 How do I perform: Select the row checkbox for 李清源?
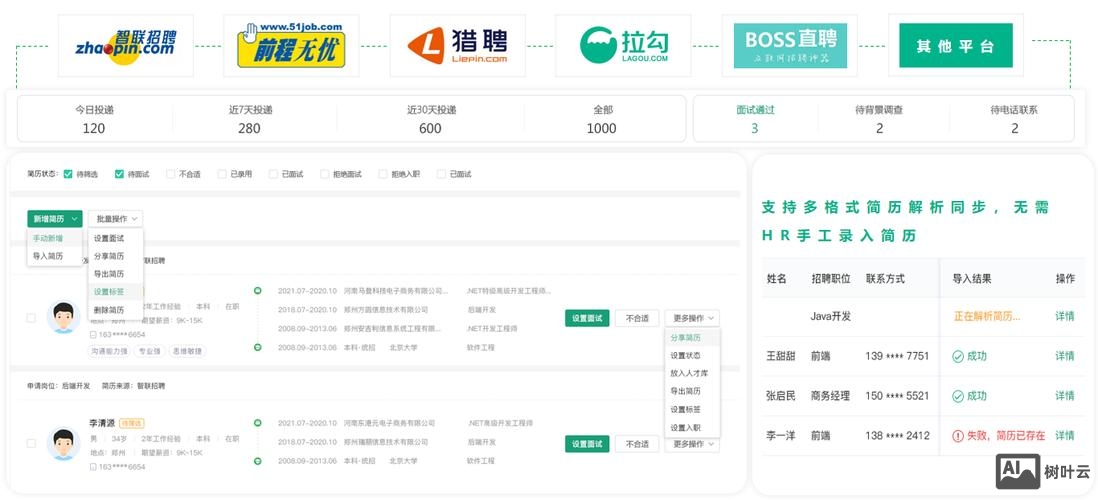click(31, 443)
